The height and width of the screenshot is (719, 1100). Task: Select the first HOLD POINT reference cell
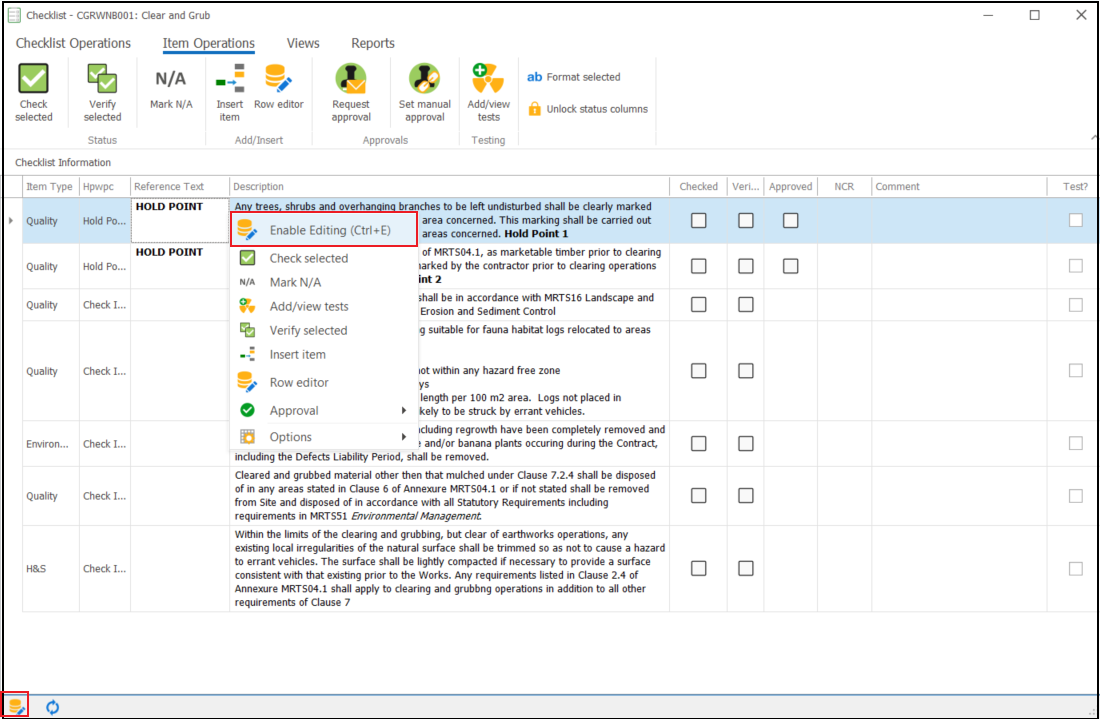click(x=180, y=220)
